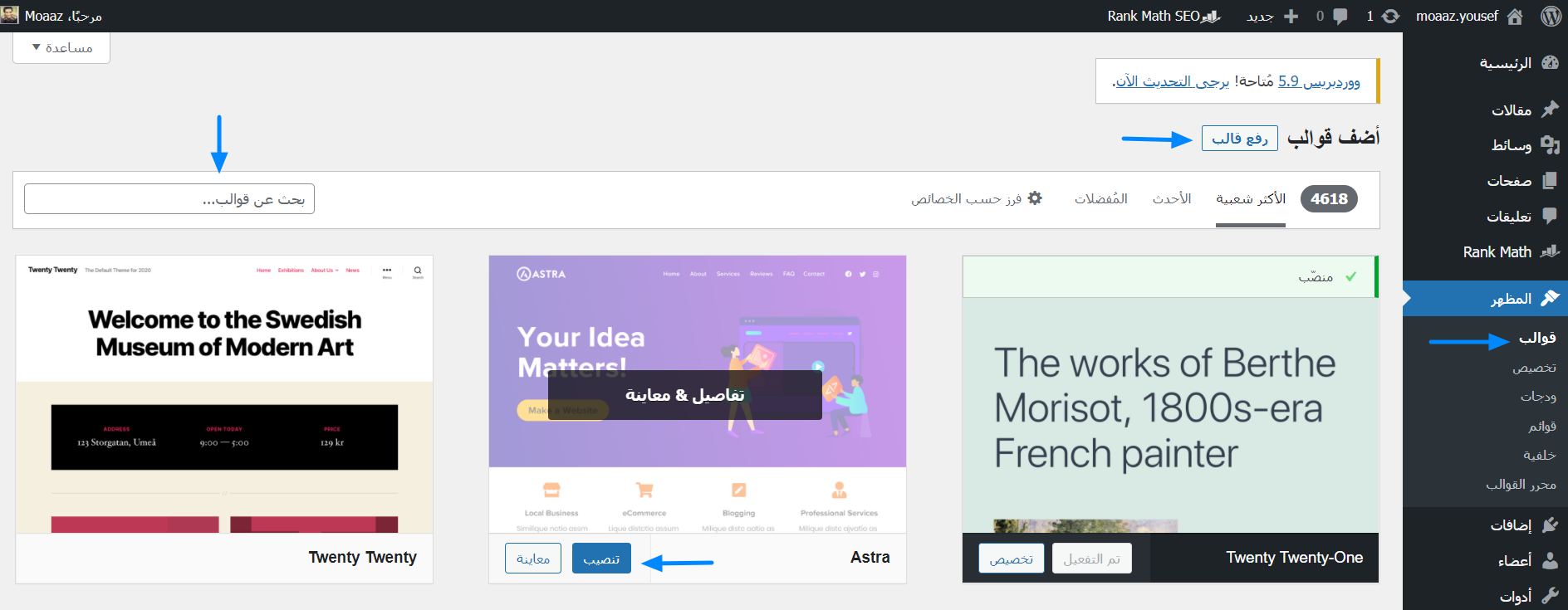Click the مرحبًا، Moaaz greeting text
The height and width of the screenshot is (610, 1568).
63,16
